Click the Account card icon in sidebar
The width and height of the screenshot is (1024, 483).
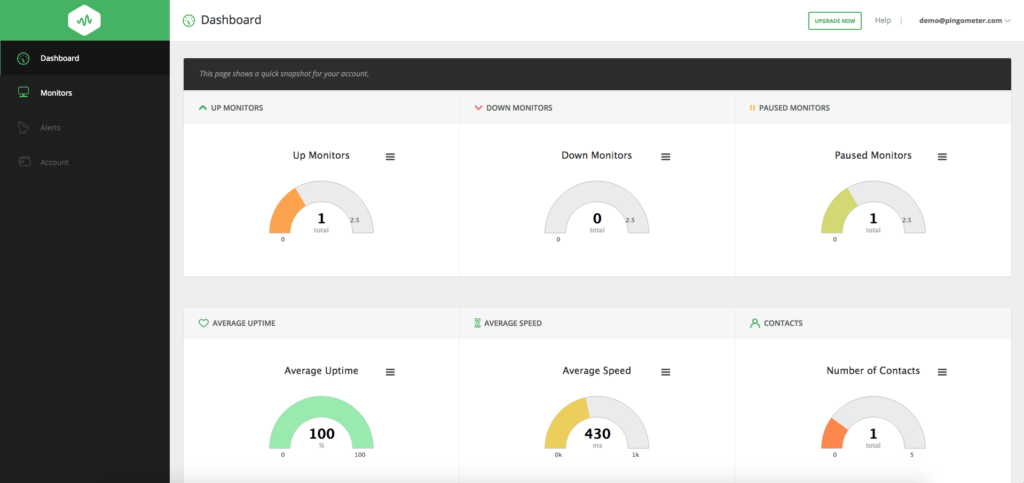tap(24, 162)
